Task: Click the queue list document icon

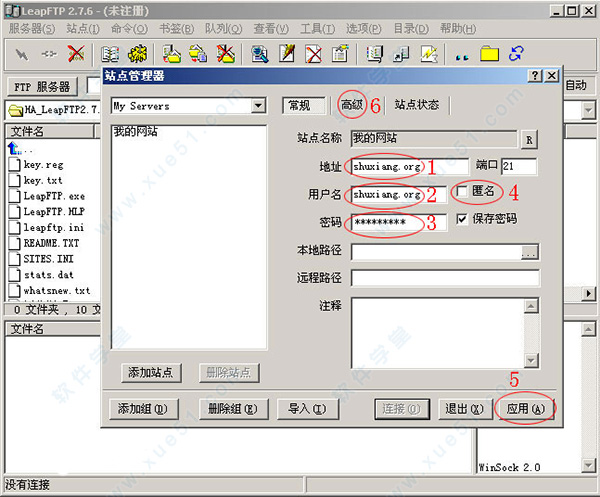Action: [374, 54]
